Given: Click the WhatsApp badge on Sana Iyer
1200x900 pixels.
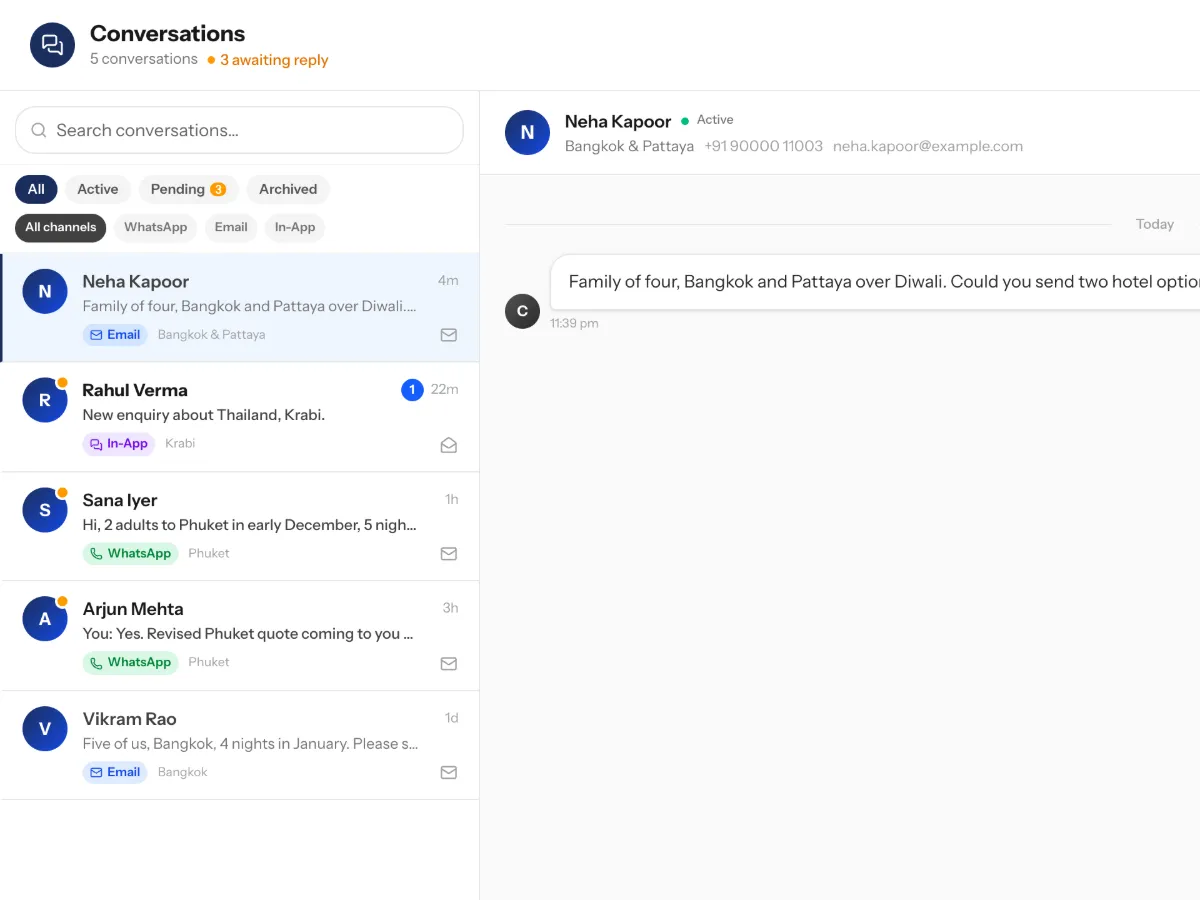Looking at the screenshot, I should 130,553.
